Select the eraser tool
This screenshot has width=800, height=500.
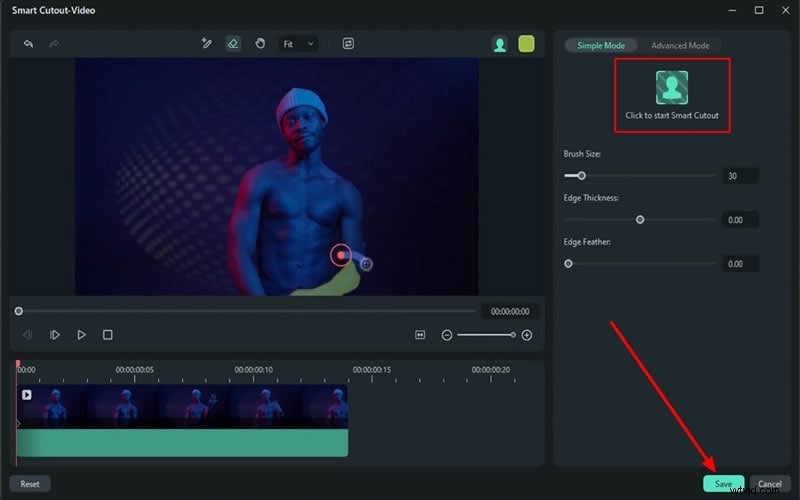(233, 43)
